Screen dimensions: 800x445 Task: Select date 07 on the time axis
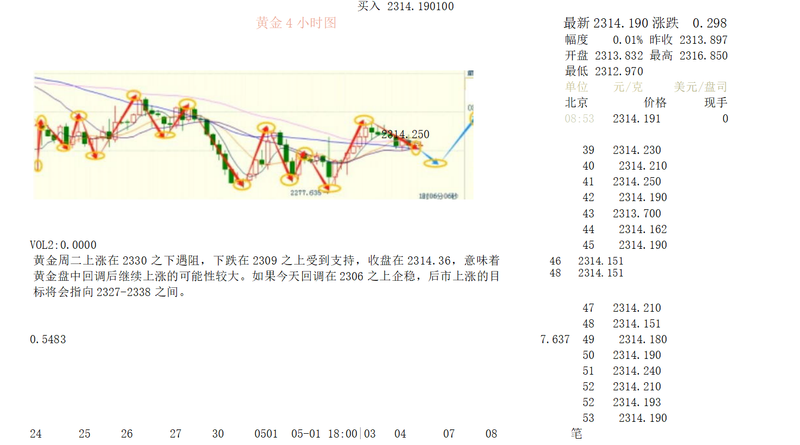(x=448, y=434)
